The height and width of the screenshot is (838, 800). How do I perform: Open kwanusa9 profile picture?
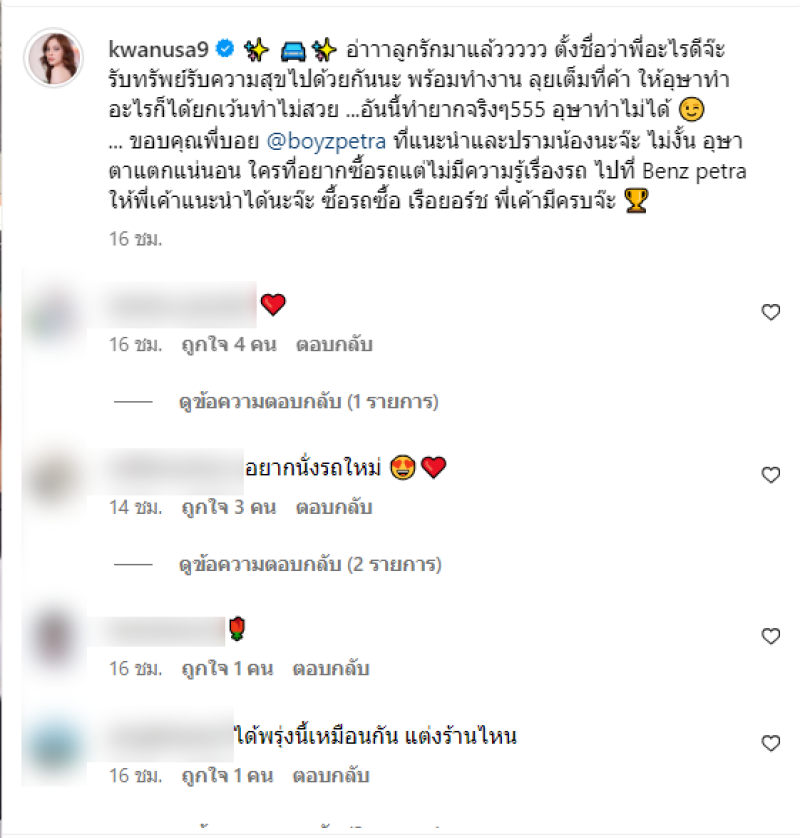[54, 58]
